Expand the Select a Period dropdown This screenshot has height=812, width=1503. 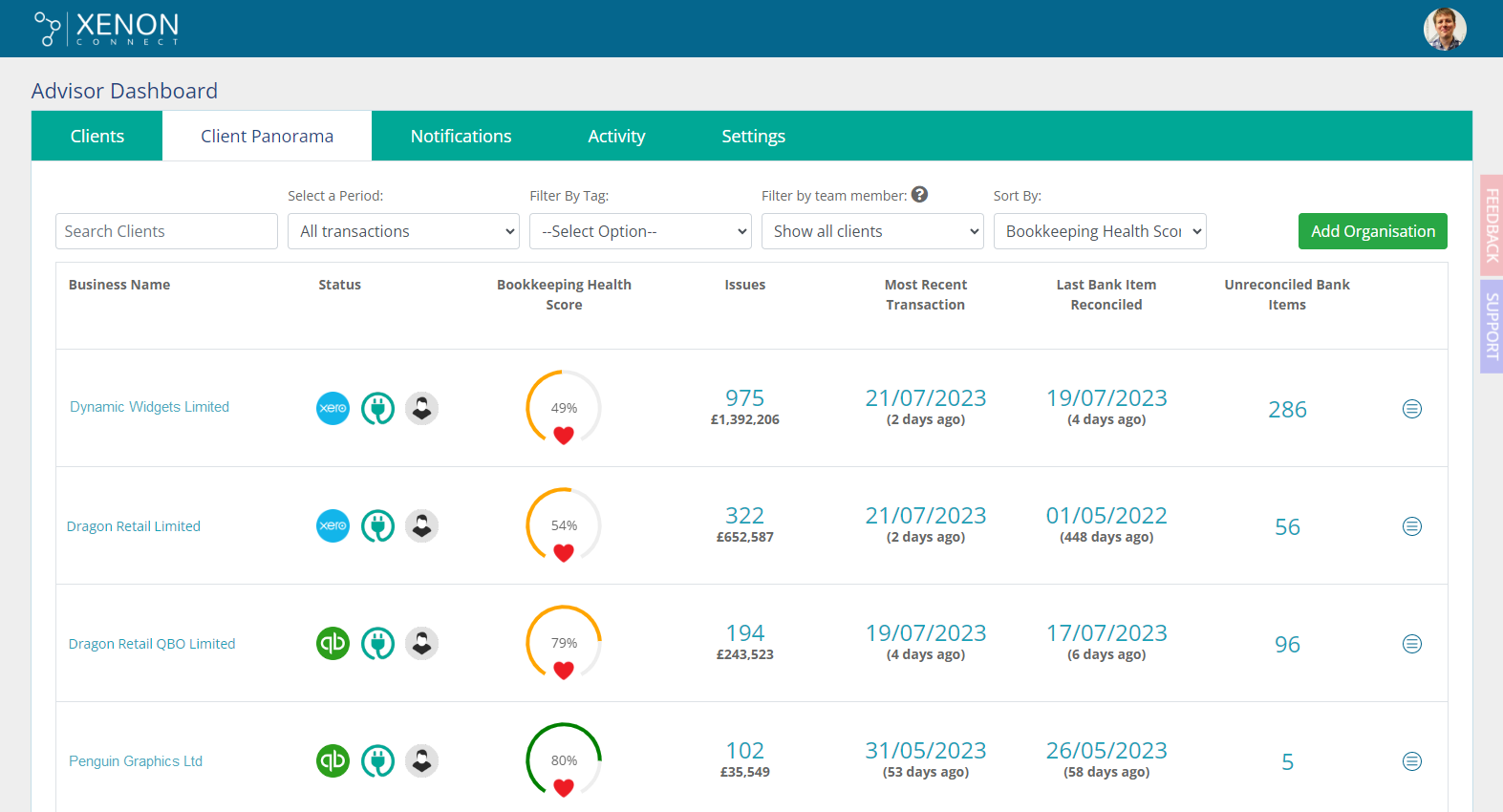[x=403, y=231]
